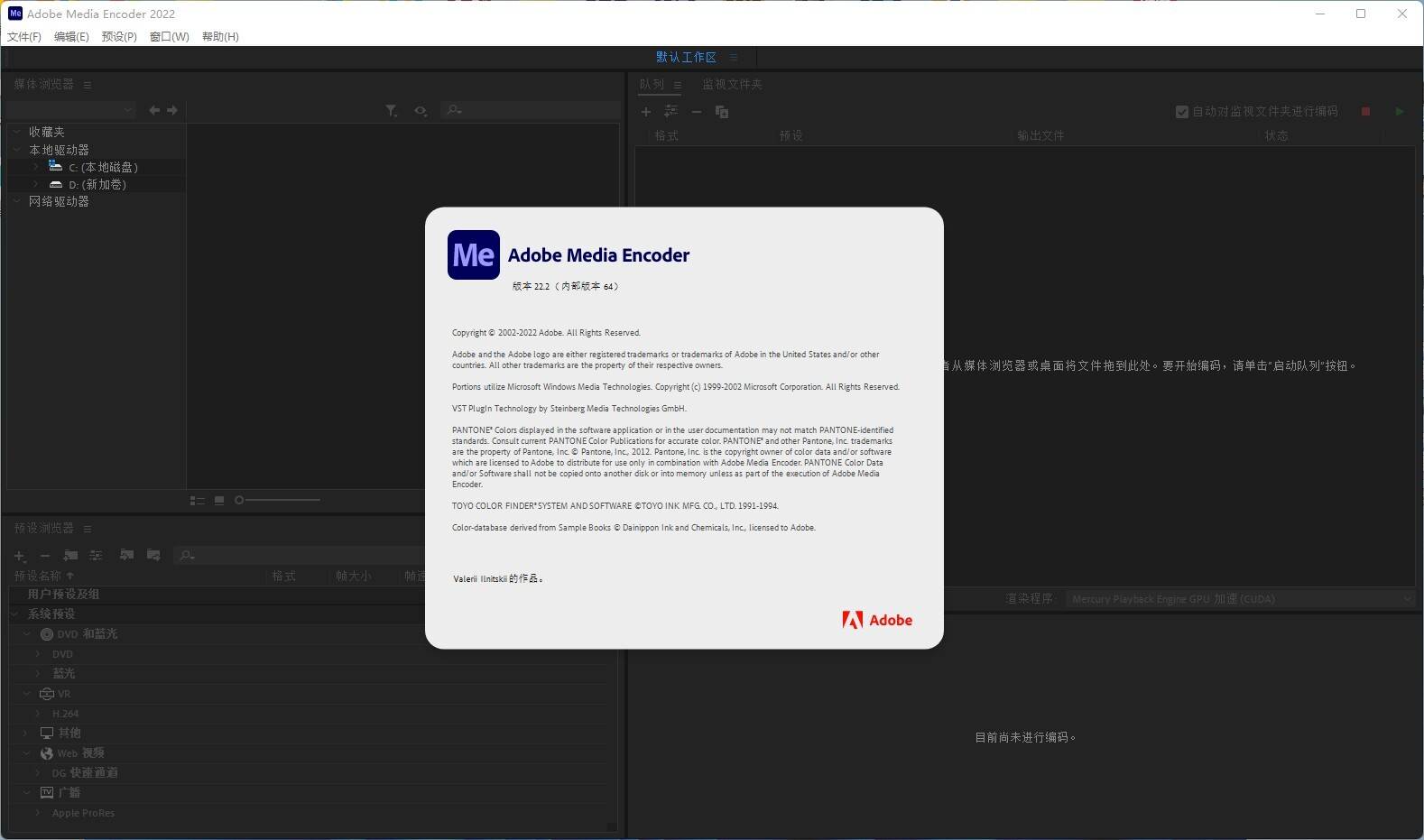Open the 渲染程序 Mercury Playback Engine dropdown
The height and width of the screenshot is (840, 1424).
point(1240,599)
